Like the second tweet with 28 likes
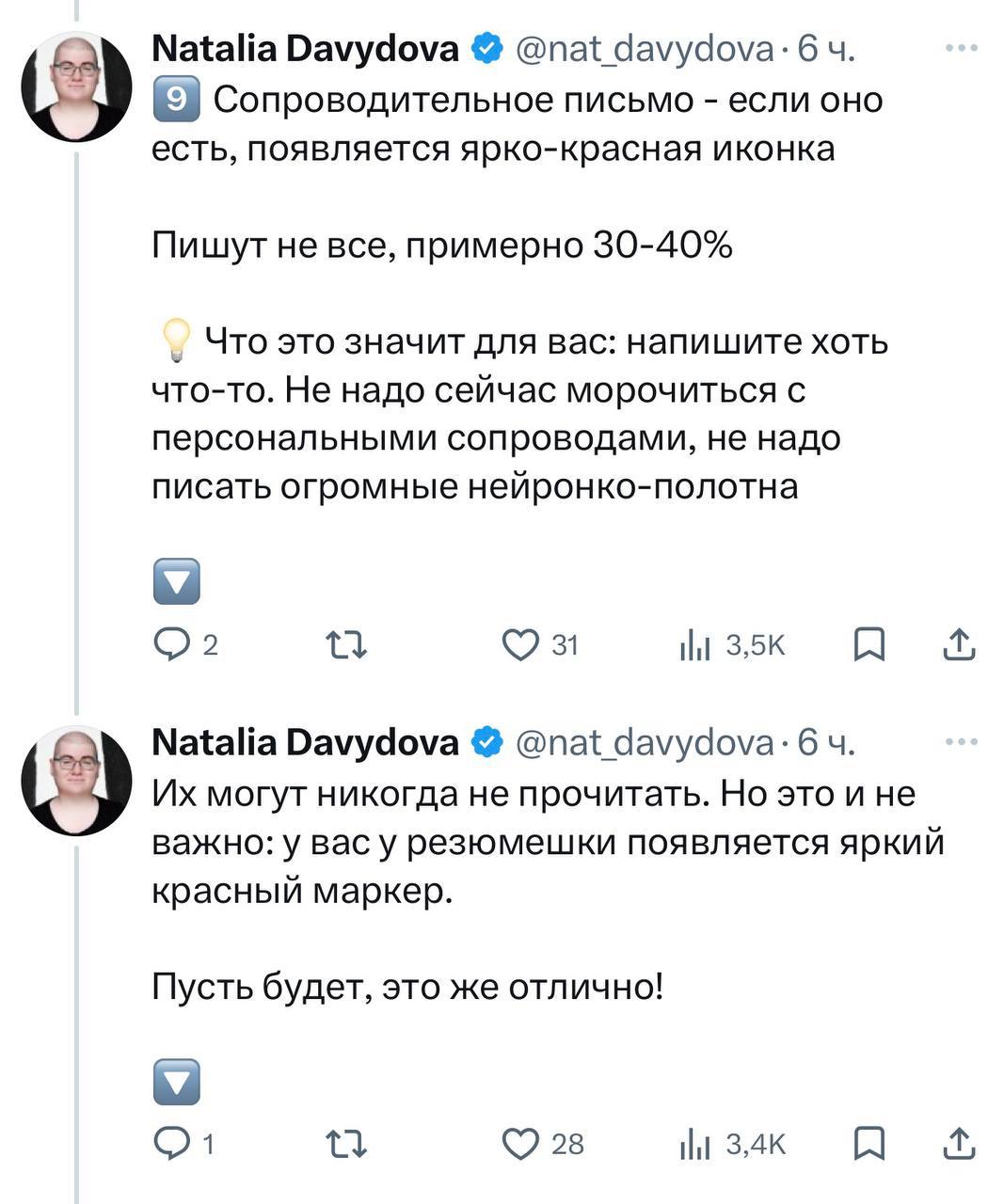Screen dimensions: 1004x1204 click(x=519, y=1144)
